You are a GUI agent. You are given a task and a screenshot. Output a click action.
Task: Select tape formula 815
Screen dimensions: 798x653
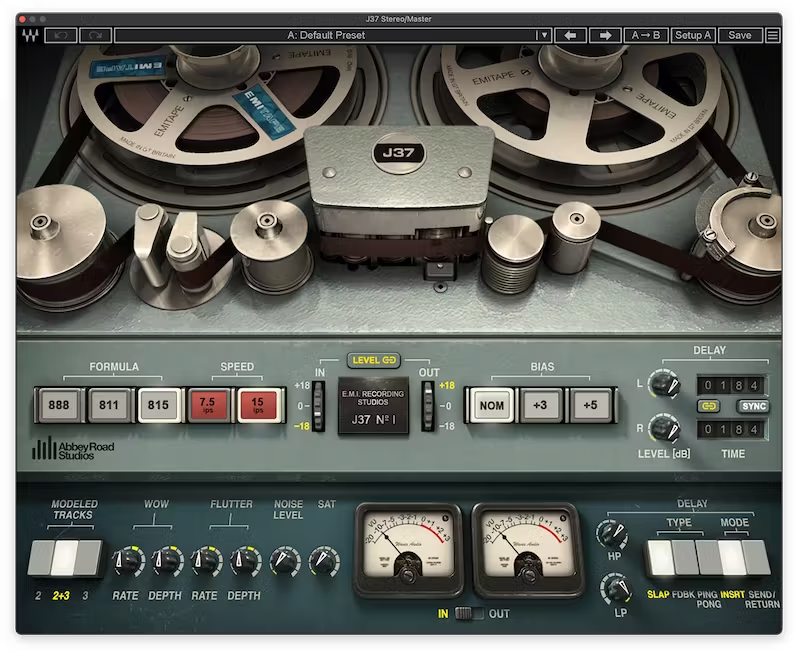point(158,405)
